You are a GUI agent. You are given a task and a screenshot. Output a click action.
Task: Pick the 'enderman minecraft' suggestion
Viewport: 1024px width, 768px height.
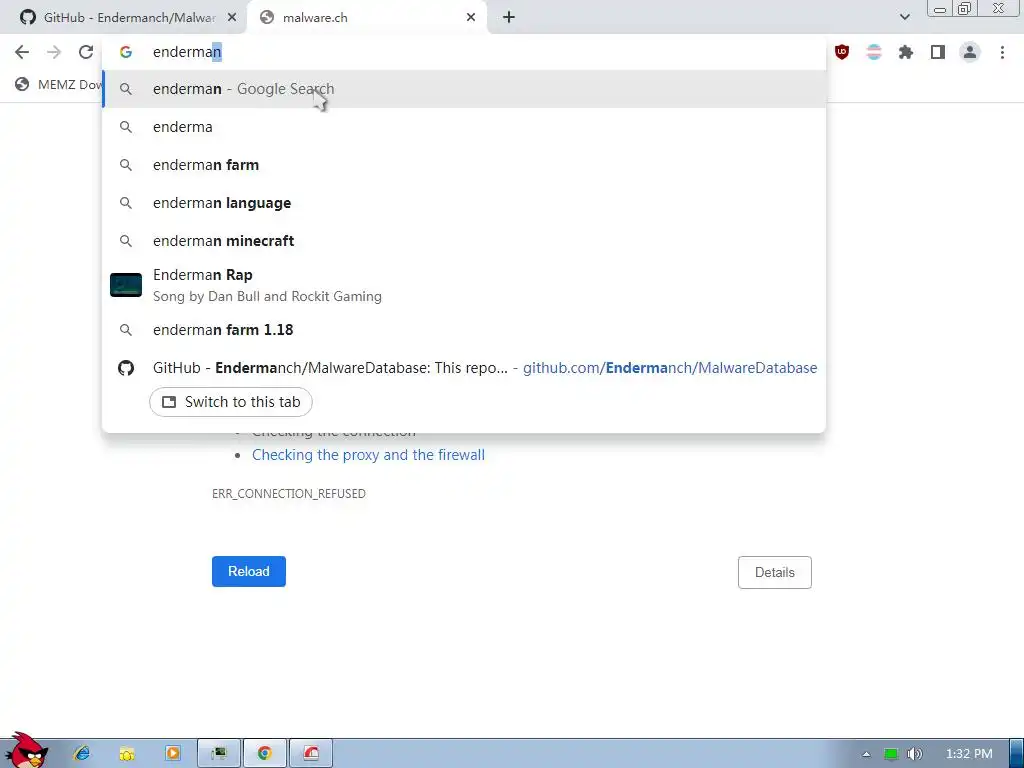(464, 240)
